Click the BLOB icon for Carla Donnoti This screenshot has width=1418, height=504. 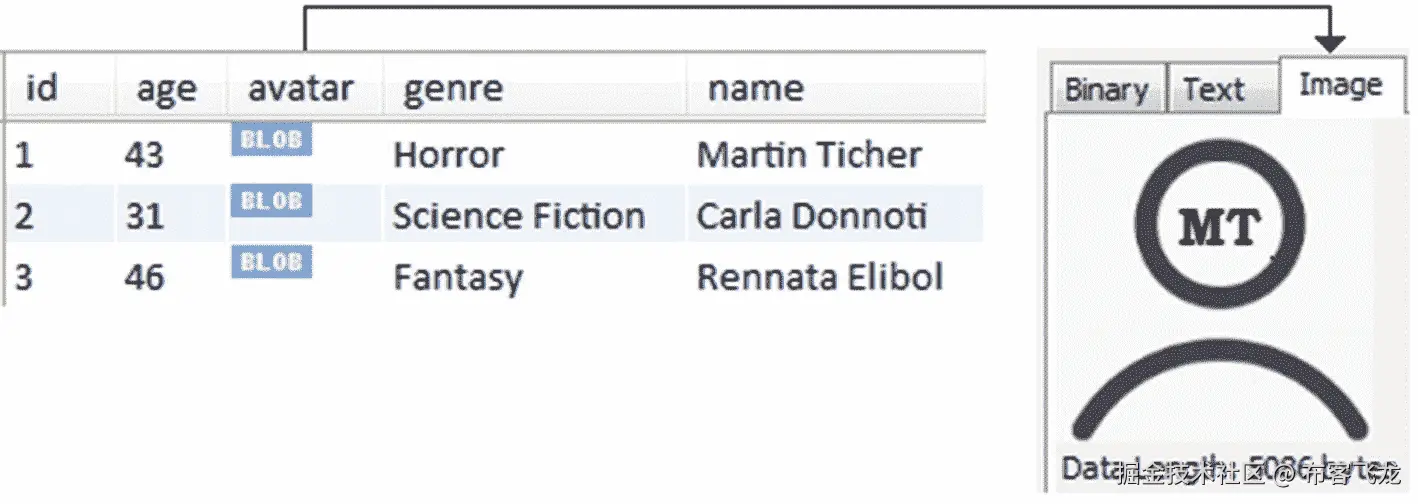tap(271, 201)
